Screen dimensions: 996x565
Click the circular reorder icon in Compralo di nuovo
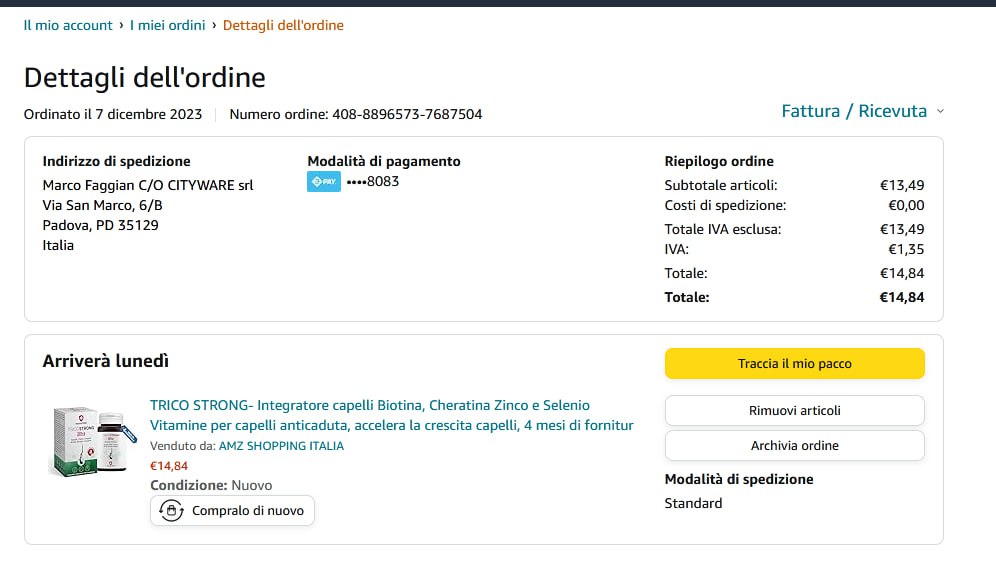coord(171,511)
